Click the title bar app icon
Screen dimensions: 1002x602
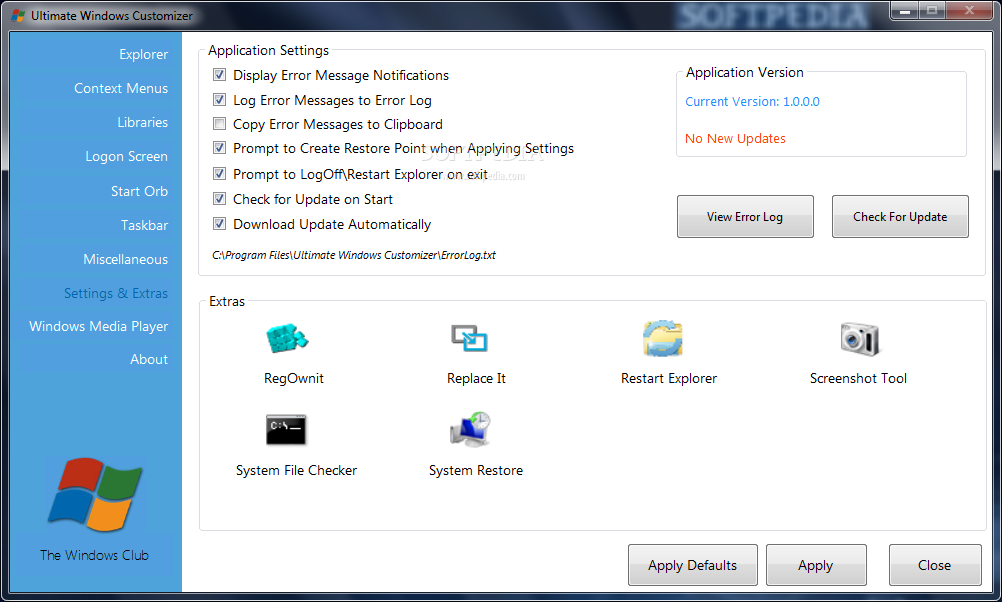click(18, 15)
